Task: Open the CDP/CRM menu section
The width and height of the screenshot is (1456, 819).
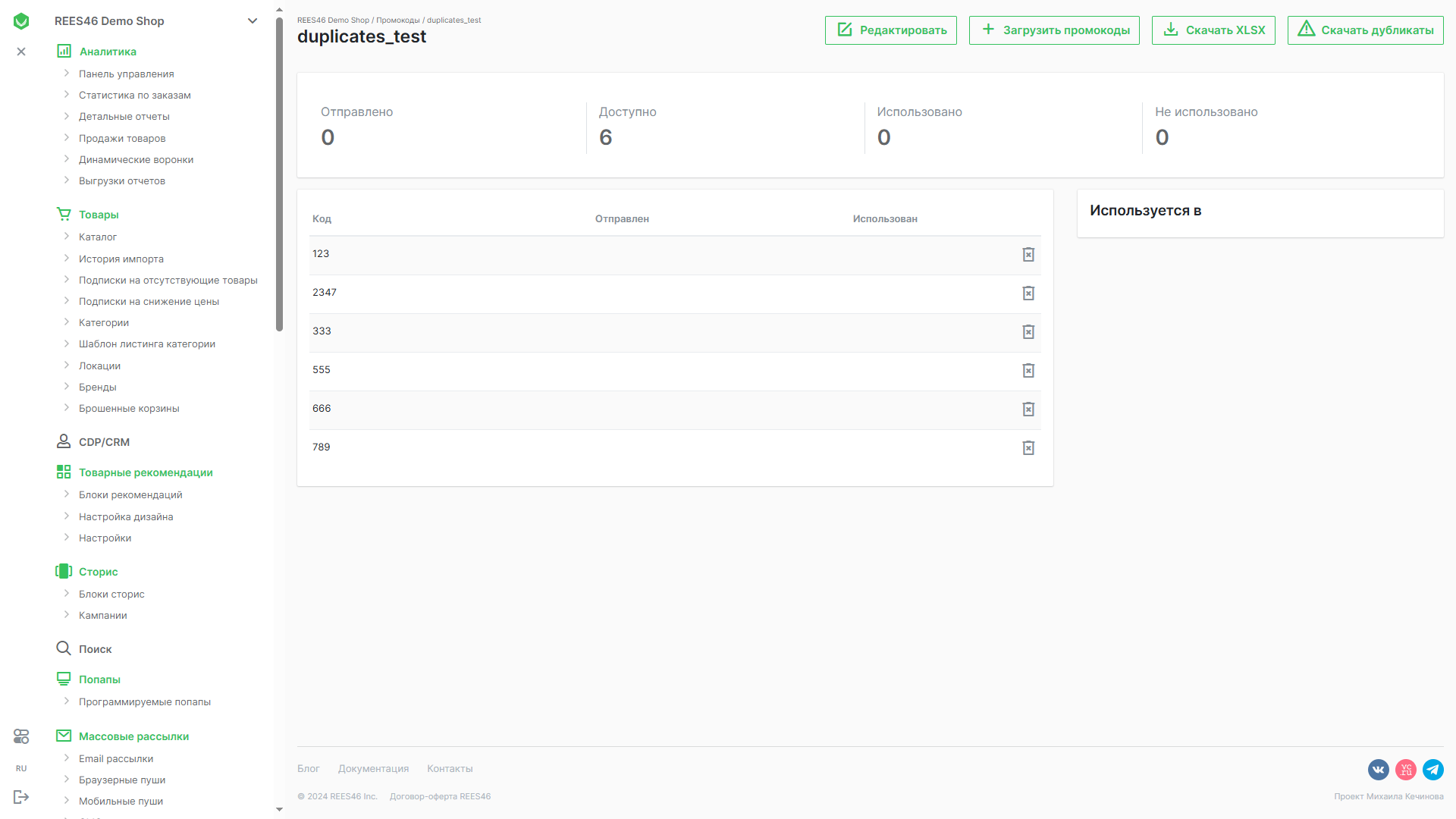Action: pyautogui.click(x=104, y=442)
